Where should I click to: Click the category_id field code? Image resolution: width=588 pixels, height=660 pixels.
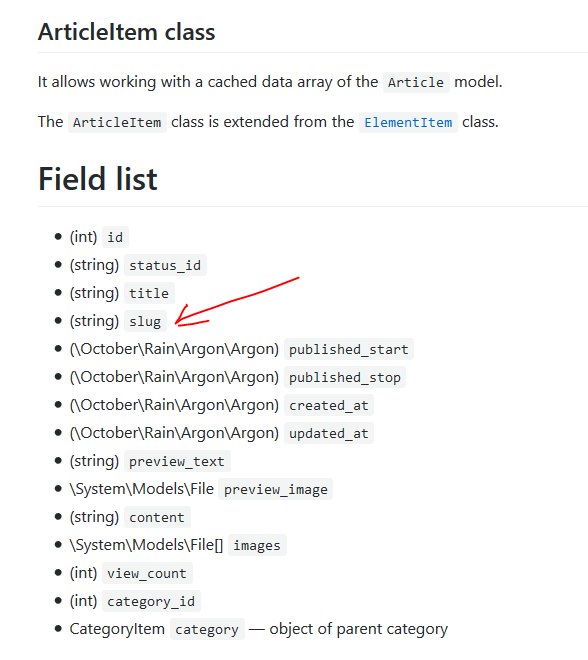point(151,601)
